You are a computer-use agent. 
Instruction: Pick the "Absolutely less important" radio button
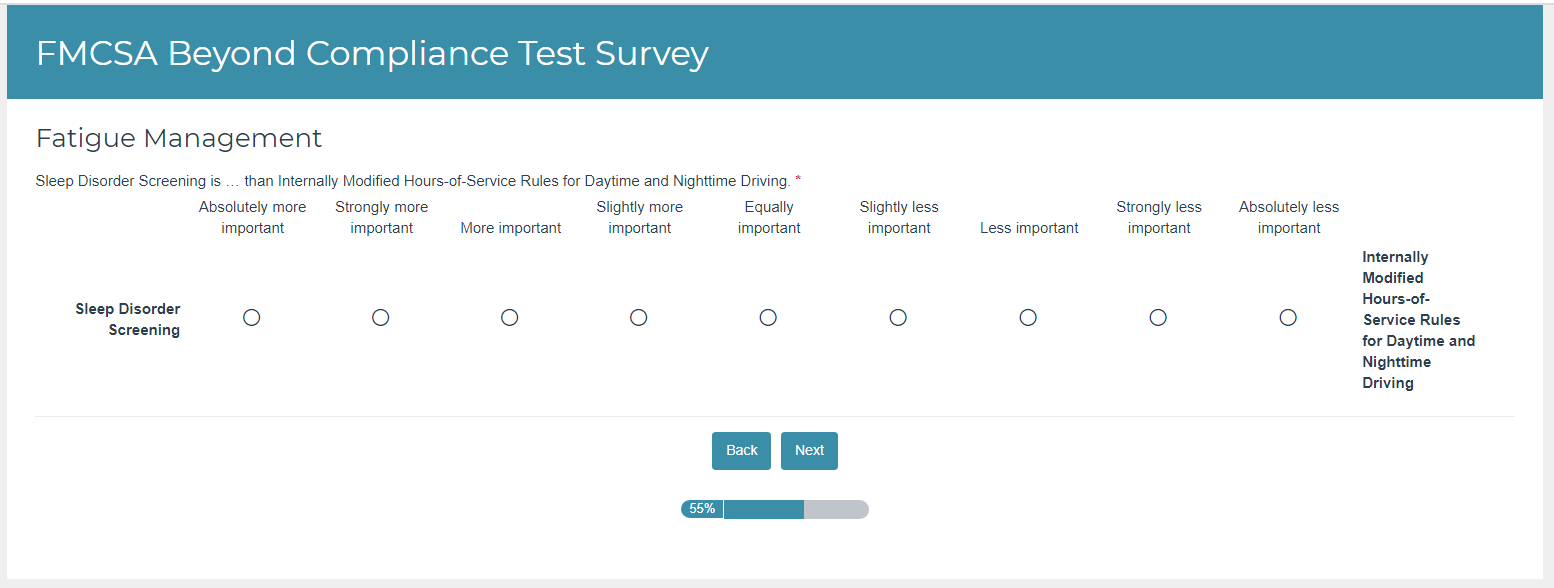click(1288, 317)
